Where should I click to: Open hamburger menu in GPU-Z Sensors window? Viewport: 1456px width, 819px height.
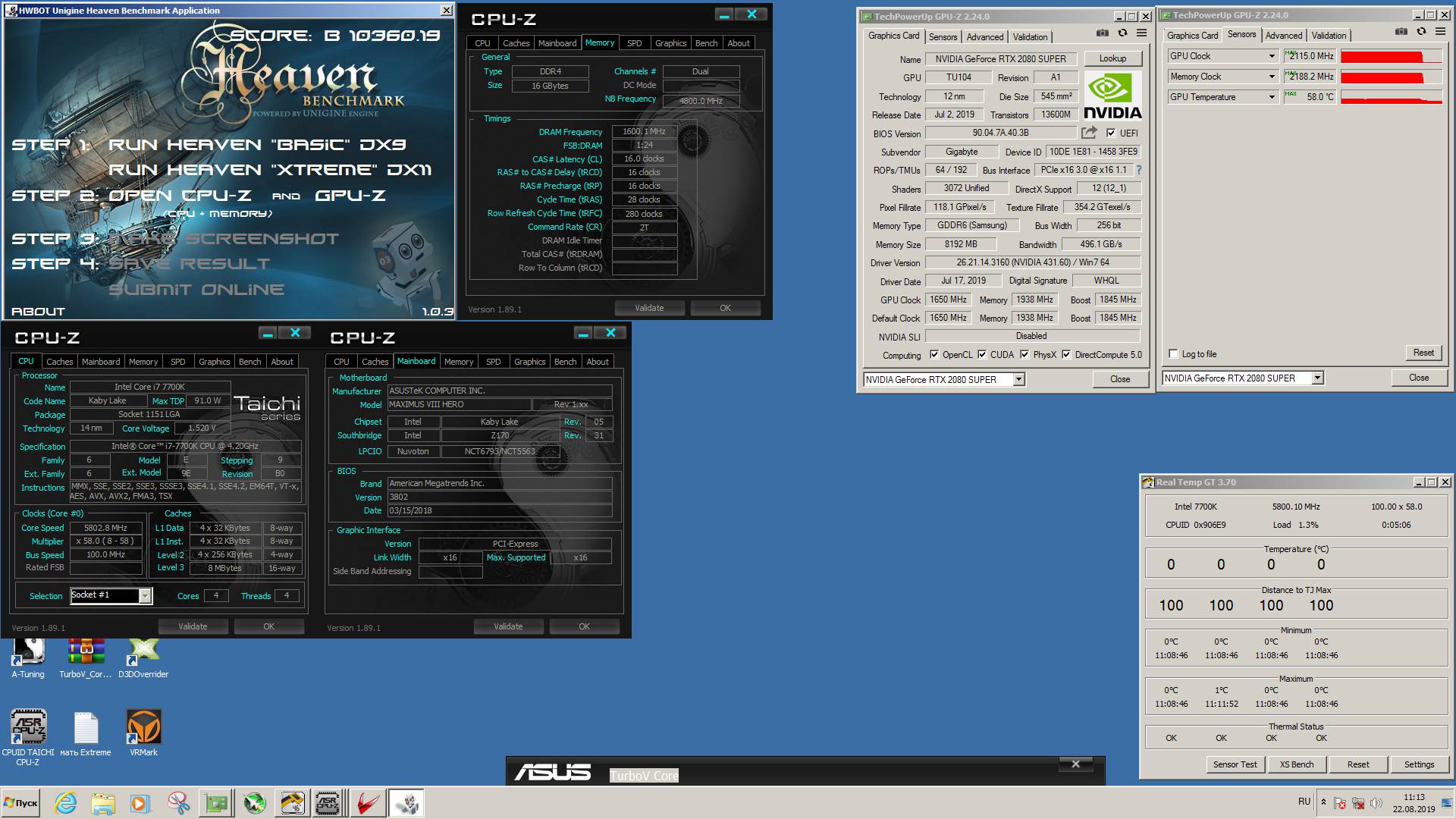click(1441, 32)
